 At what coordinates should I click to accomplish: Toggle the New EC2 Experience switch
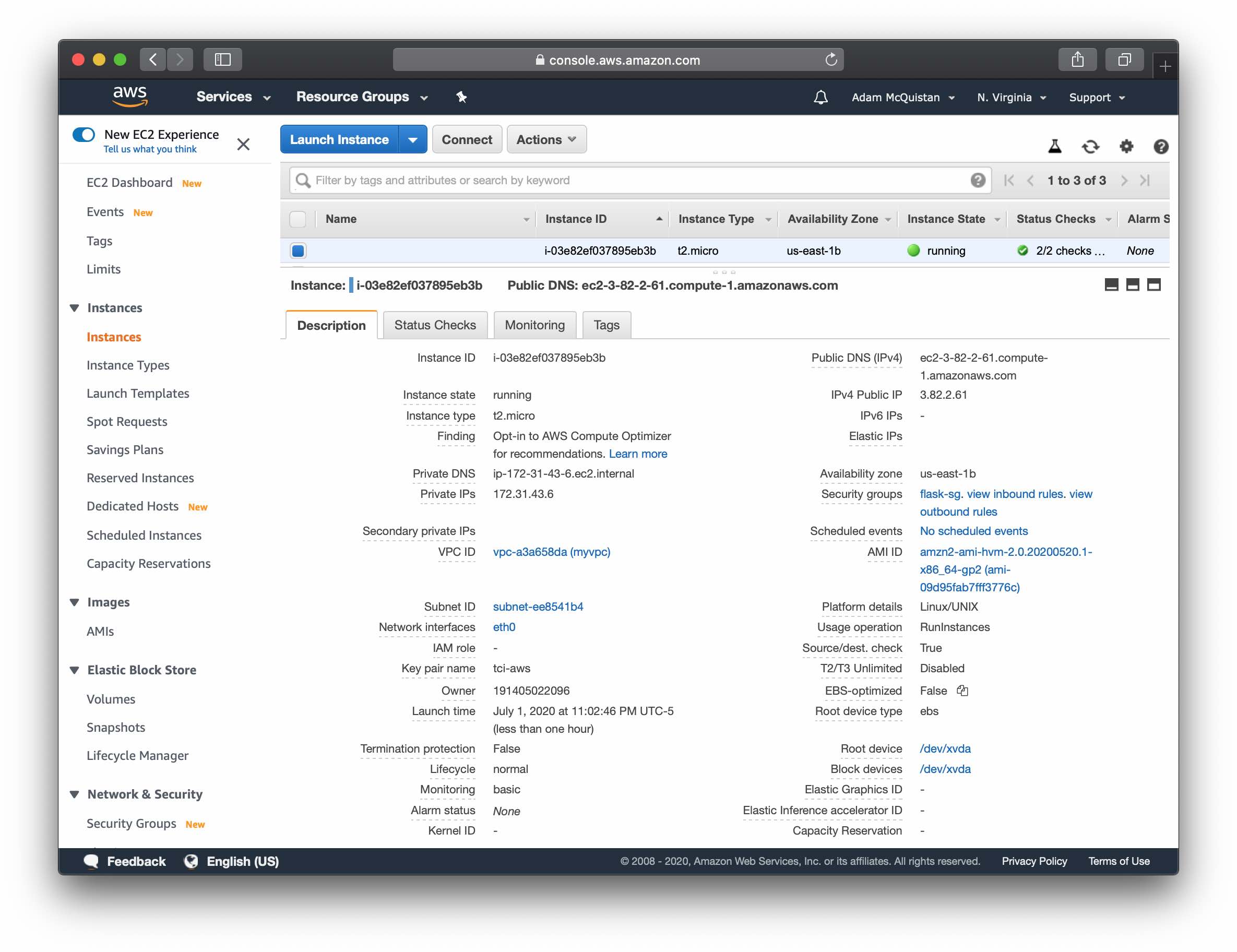coord(84,134)
